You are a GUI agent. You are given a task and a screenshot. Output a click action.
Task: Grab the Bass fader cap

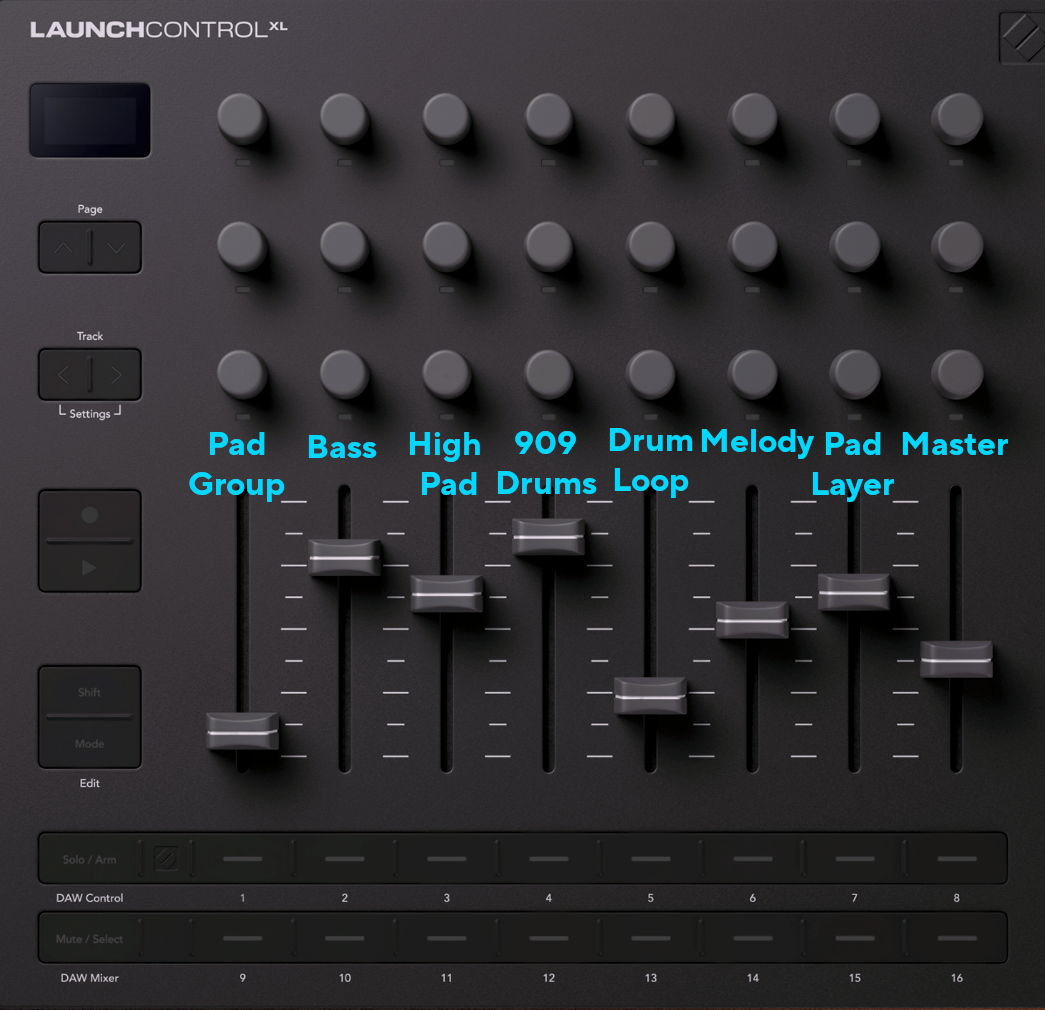click(x=345, y=557)
